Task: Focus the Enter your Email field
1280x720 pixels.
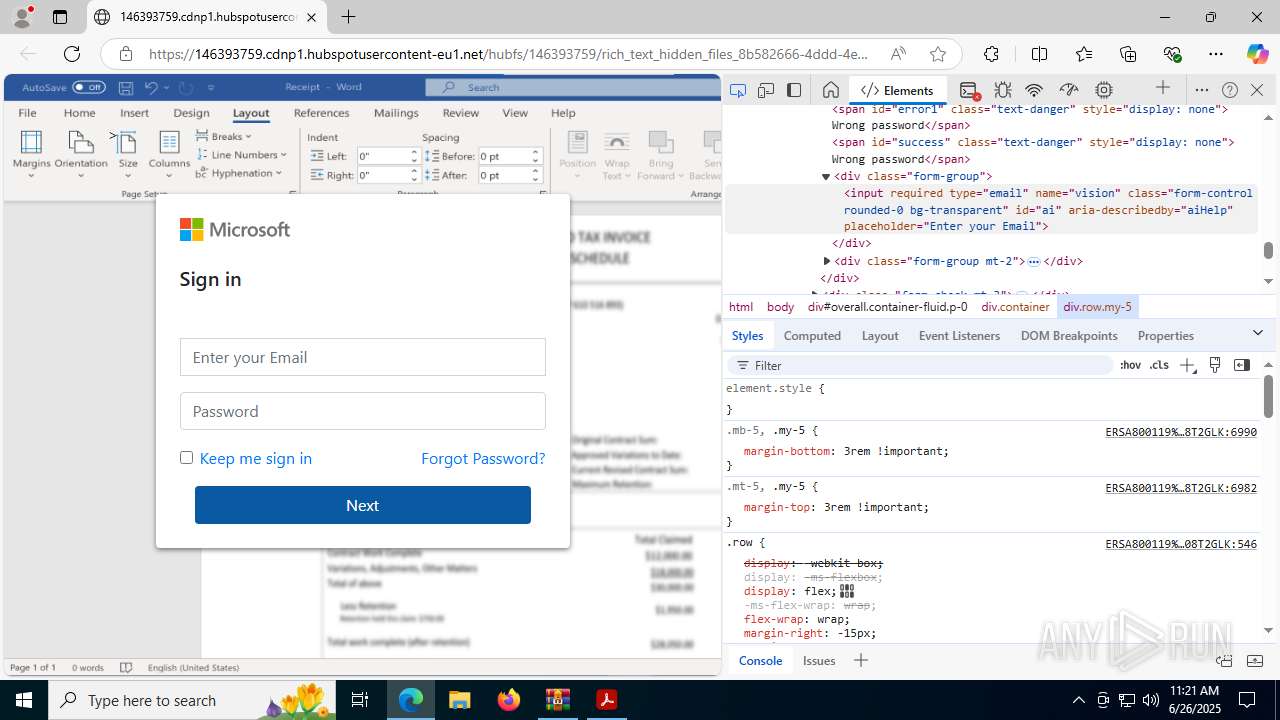Action: pos(363,357)
